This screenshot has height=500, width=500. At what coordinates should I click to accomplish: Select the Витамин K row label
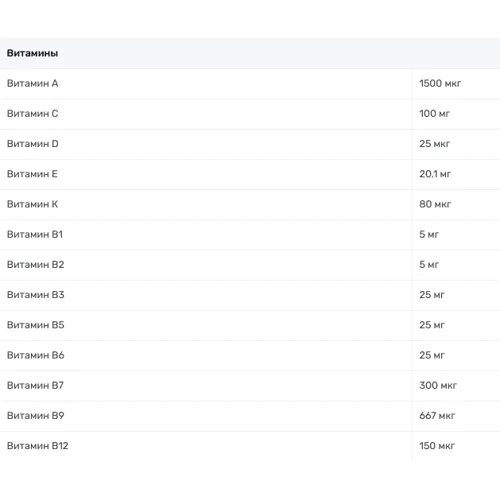[x=32, y=204]
